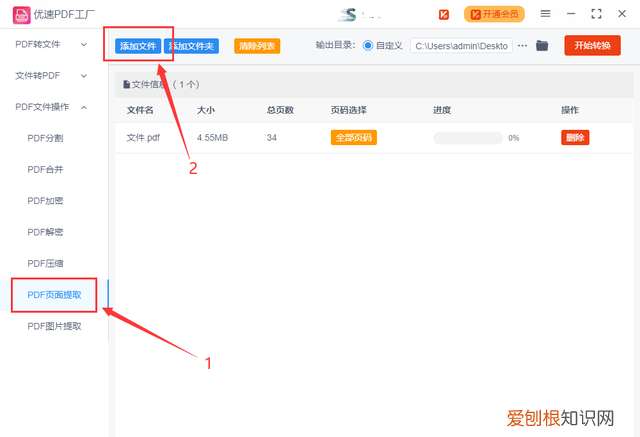Image resolution: width=640 pixels, height=437 pixels.
Task: Select PDF图片提取 in sidebar
Action: 54,326
